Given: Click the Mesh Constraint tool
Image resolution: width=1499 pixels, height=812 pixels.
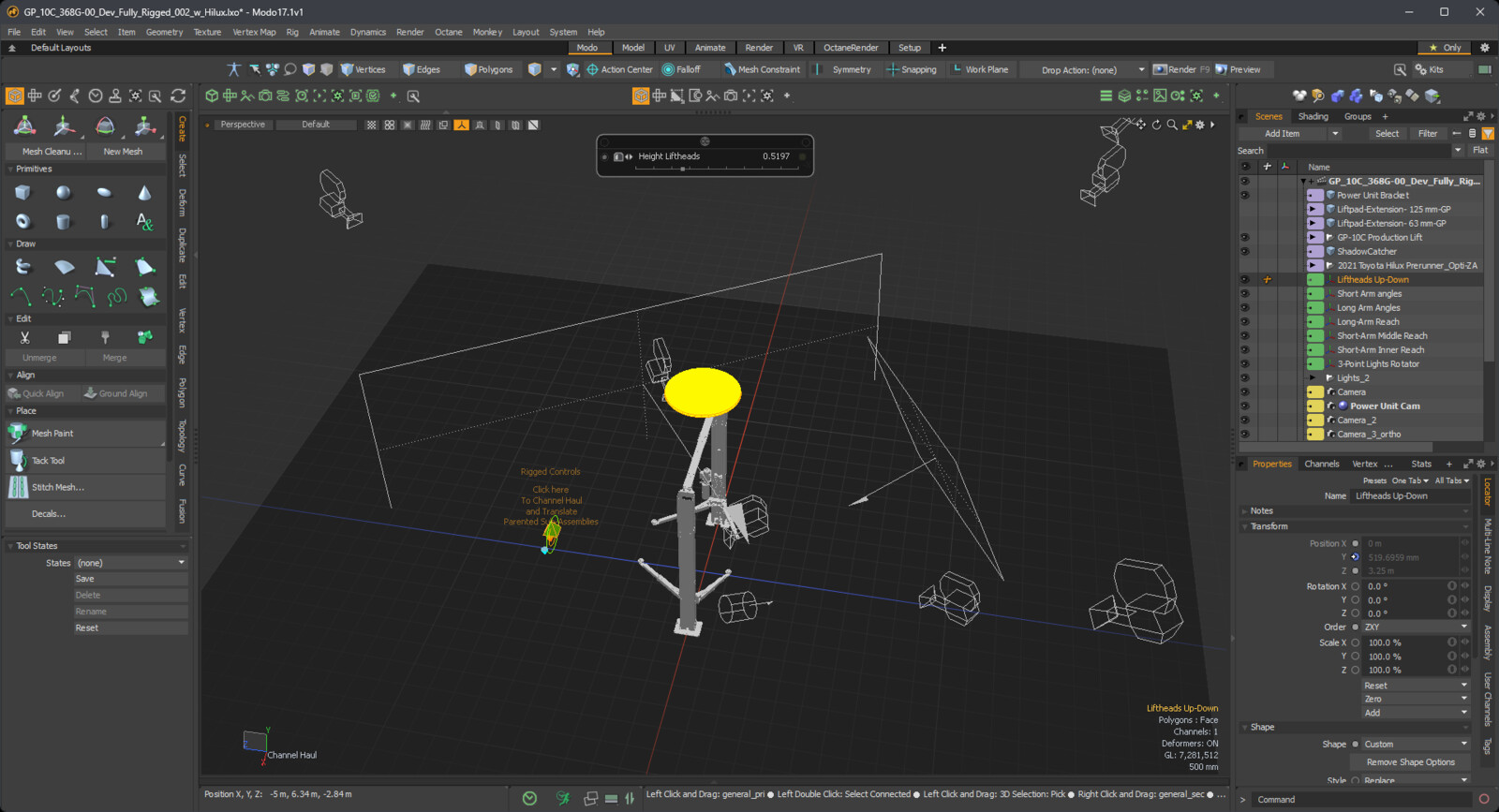Looking at the screenshot, I should click(762, 69).
